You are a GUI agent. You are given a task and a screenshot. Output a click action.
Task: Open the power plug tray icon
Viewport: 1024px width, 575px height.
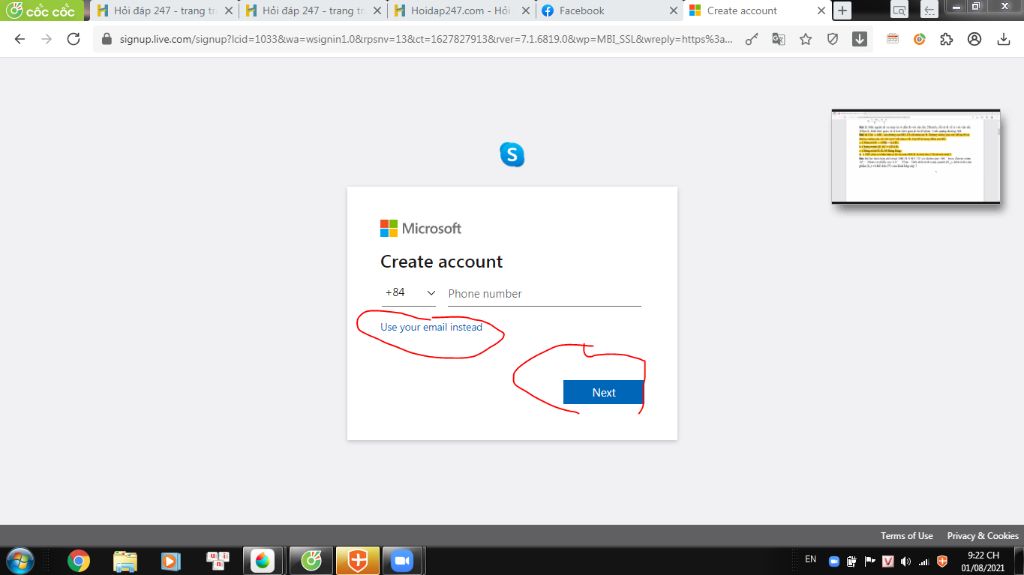click(x=852, y=561)
